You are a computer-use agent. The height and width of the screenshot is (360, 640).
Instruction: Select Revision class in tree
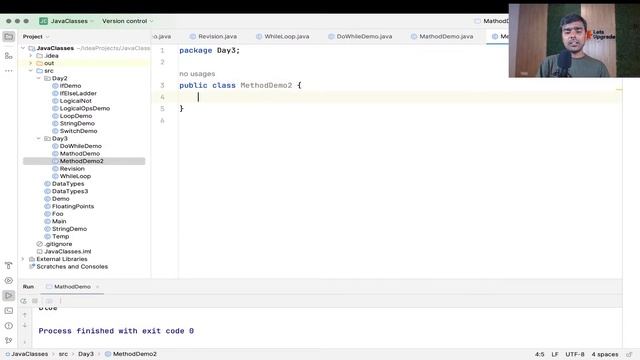(x=72, y=169)
